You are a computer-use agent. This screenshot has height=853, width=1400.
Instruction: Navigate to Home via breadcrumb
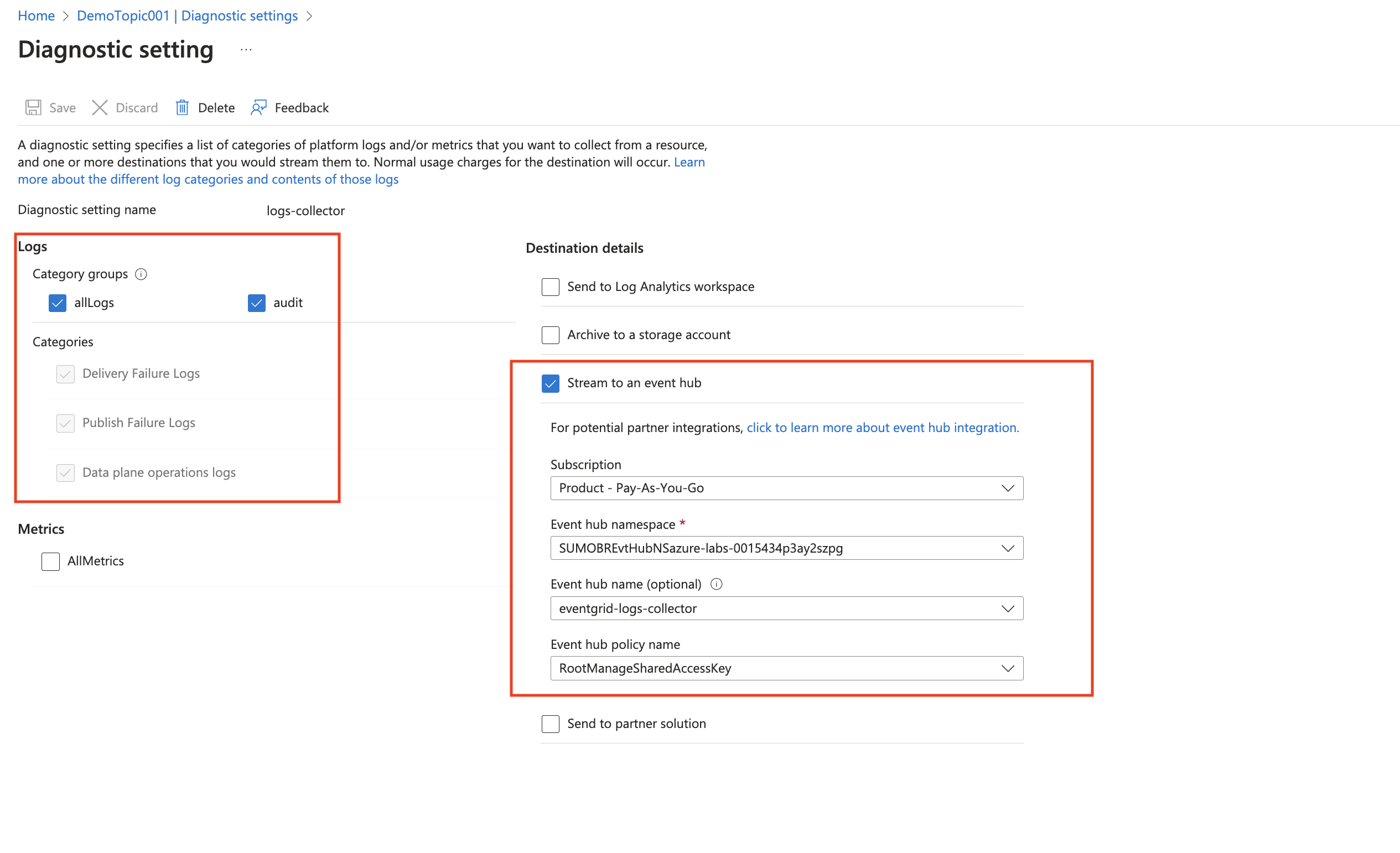36,15
